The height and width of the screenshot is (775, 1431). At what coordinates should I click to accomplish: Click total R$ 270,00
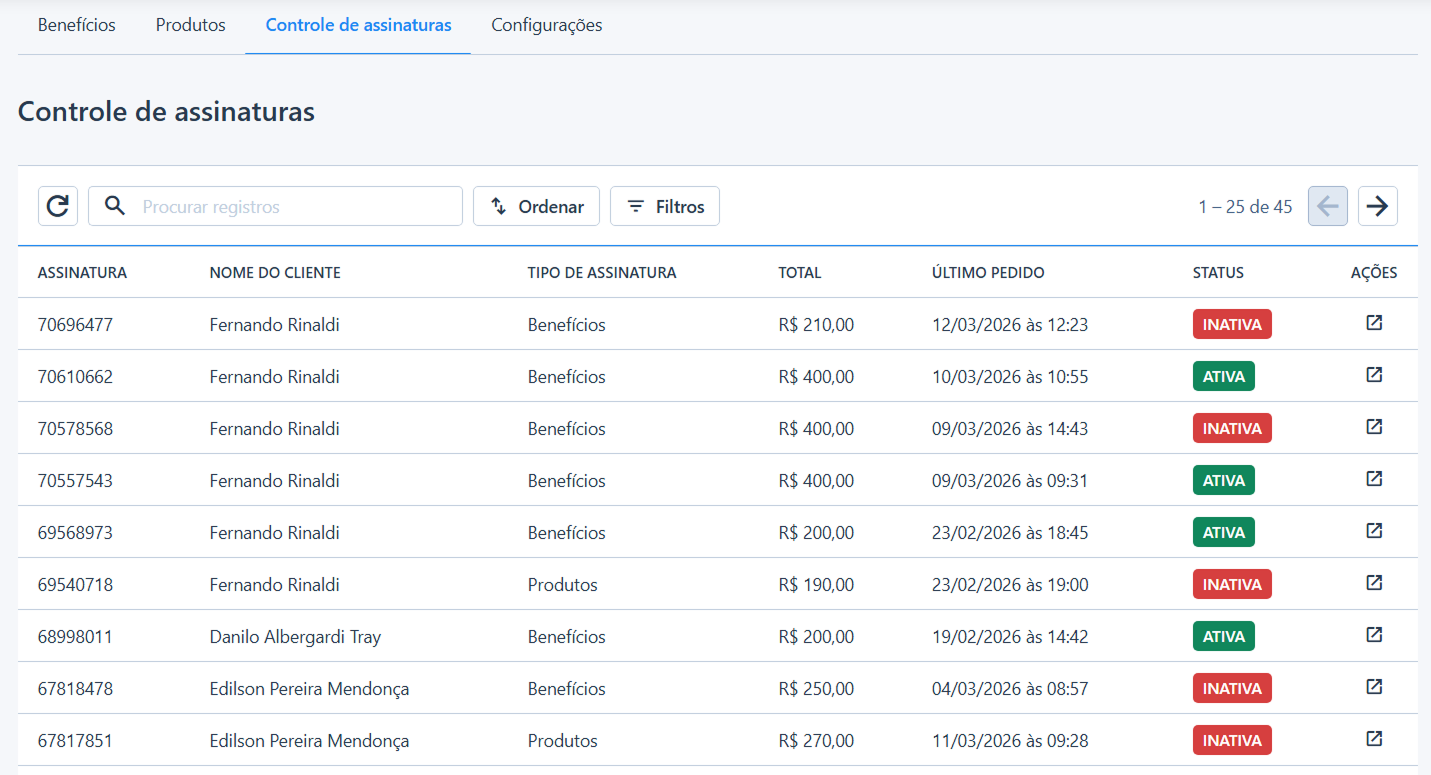click(816, 741)
